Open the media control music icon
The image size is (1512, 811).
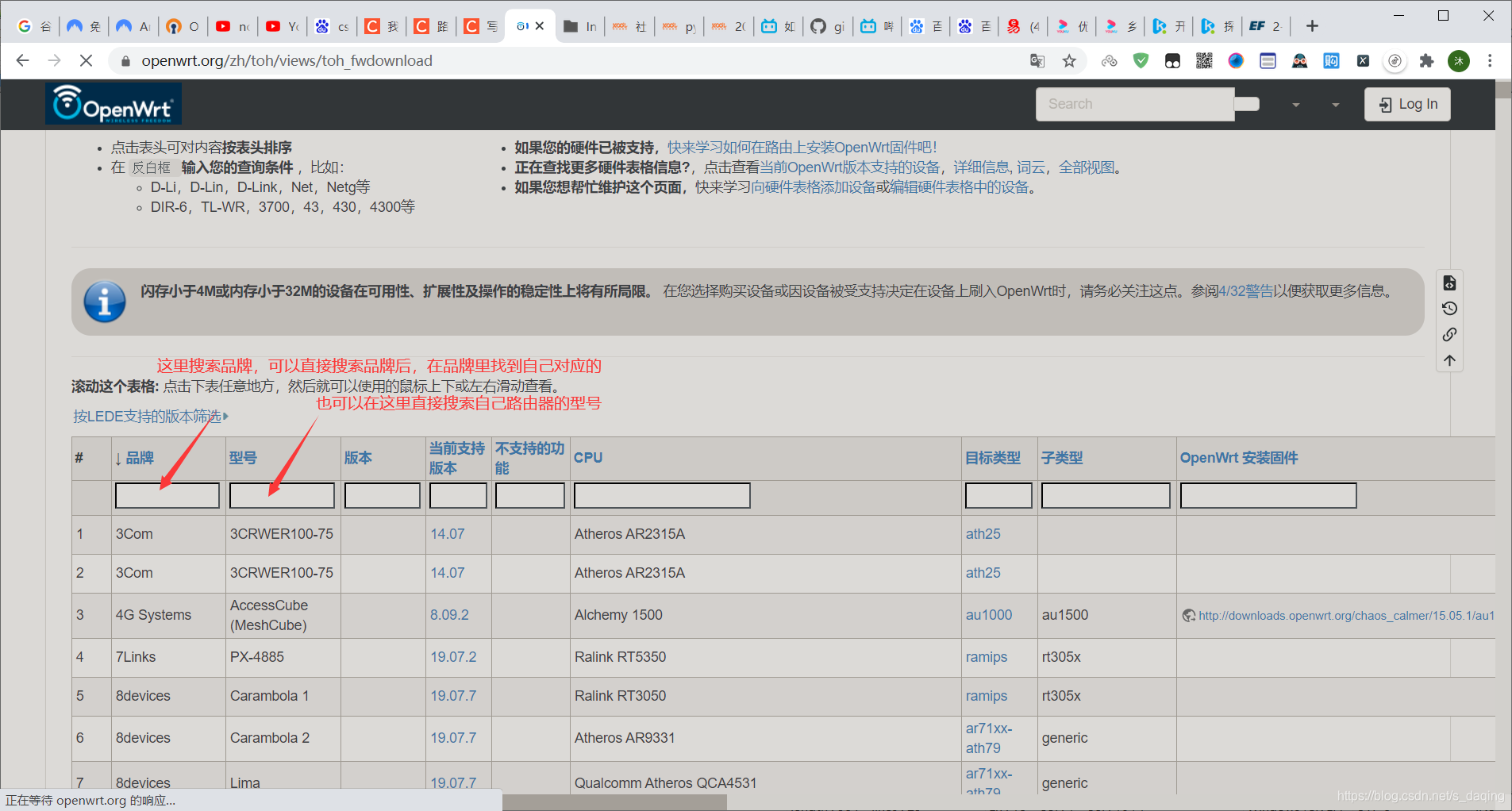[1395, 61]
